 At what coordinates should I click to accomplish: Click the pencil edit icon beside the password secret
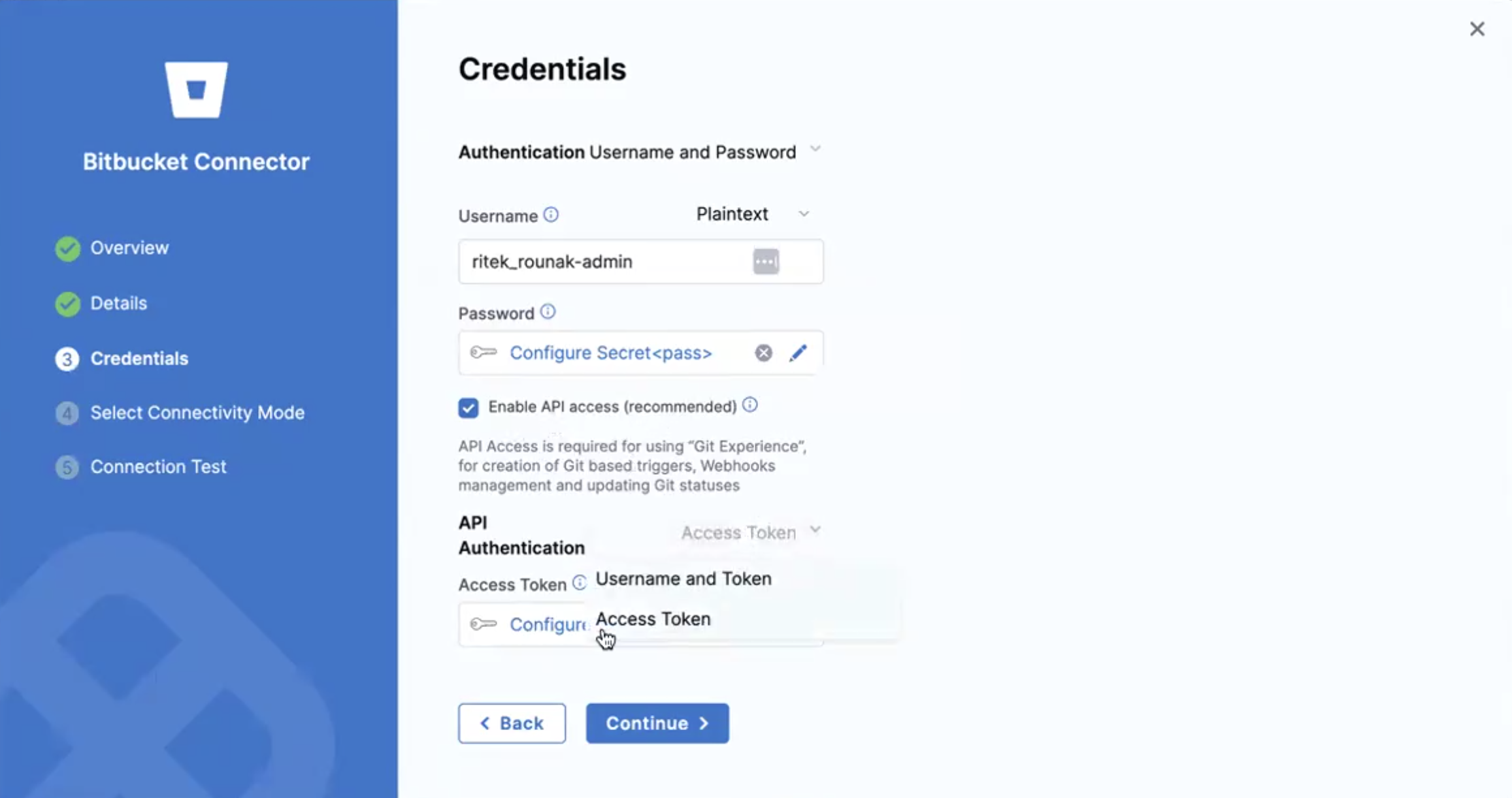pyautogui.click(x=798, y=353)
